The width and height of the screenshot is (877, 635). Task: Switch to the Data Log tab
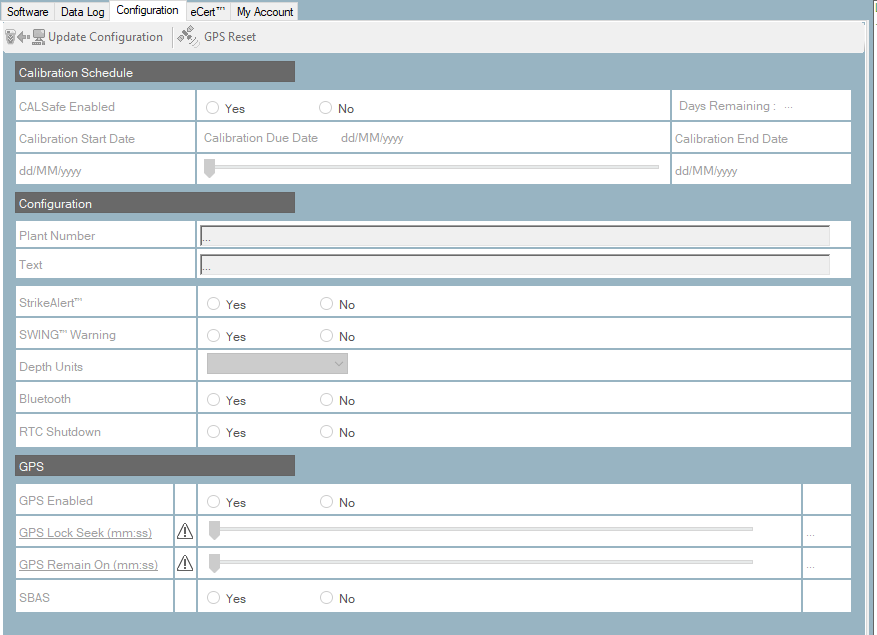coord(82,11)
